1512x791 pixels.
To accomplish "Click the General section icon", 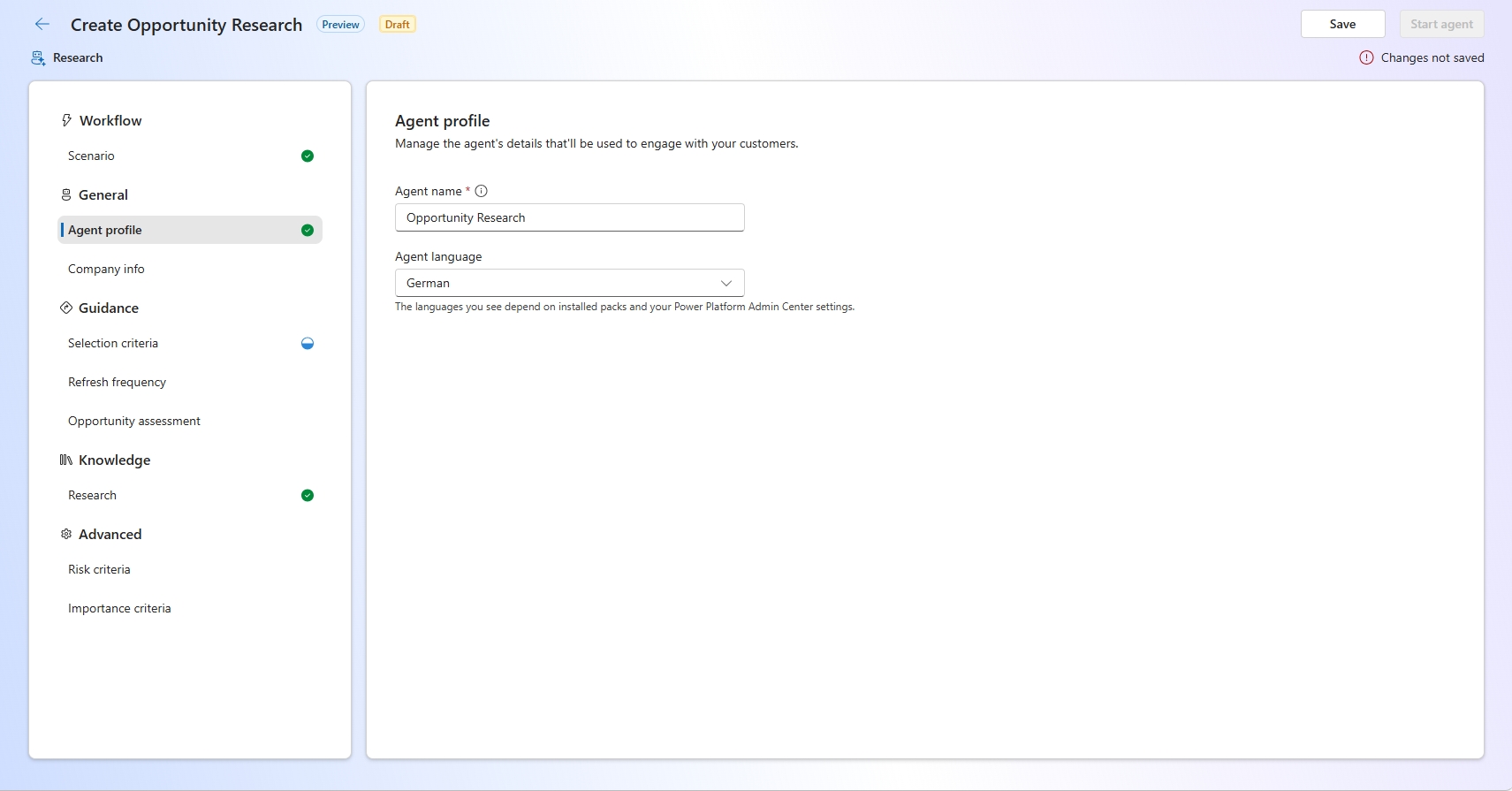I will click(x=66, y=194).
